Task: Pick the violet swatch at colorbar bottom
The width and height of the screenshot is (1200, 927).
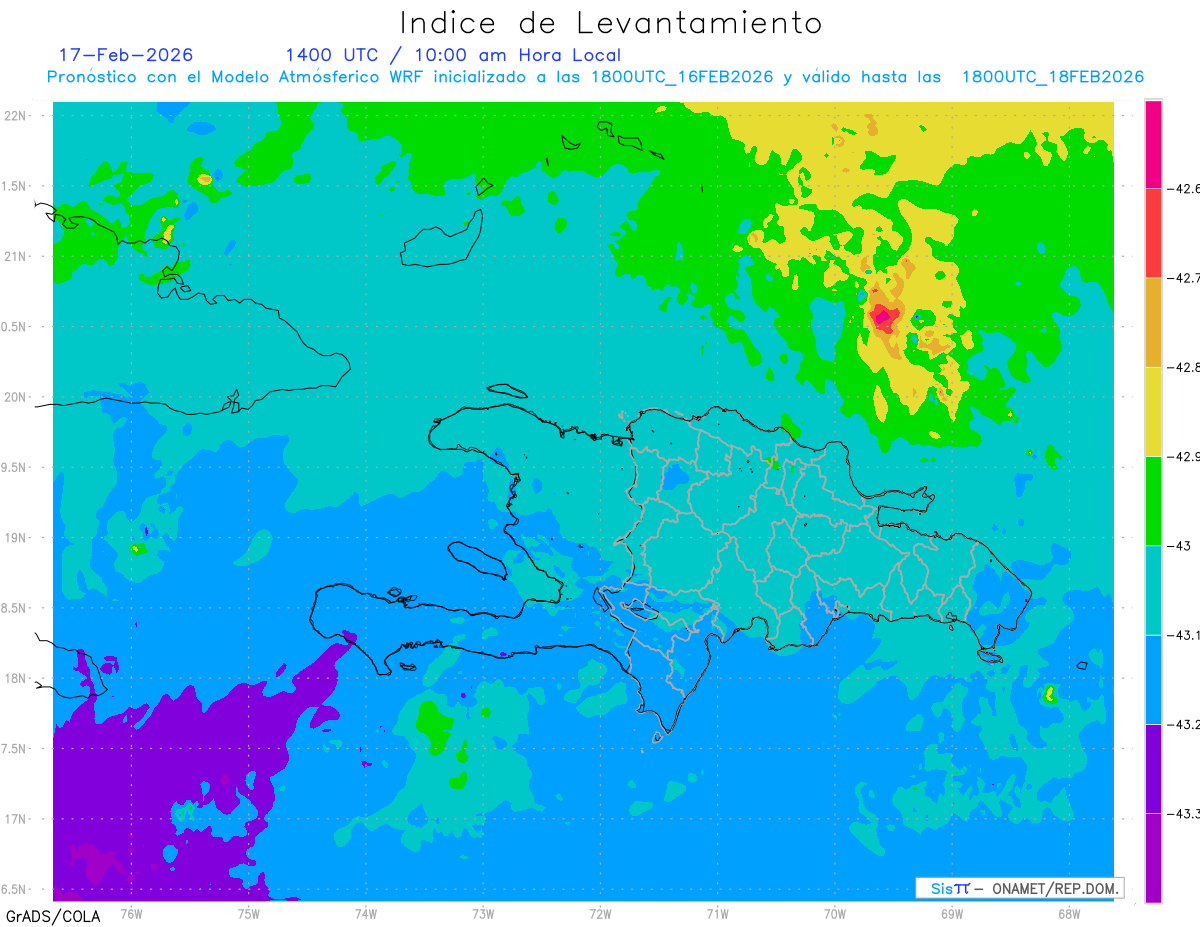Action: coord(1153,858)
